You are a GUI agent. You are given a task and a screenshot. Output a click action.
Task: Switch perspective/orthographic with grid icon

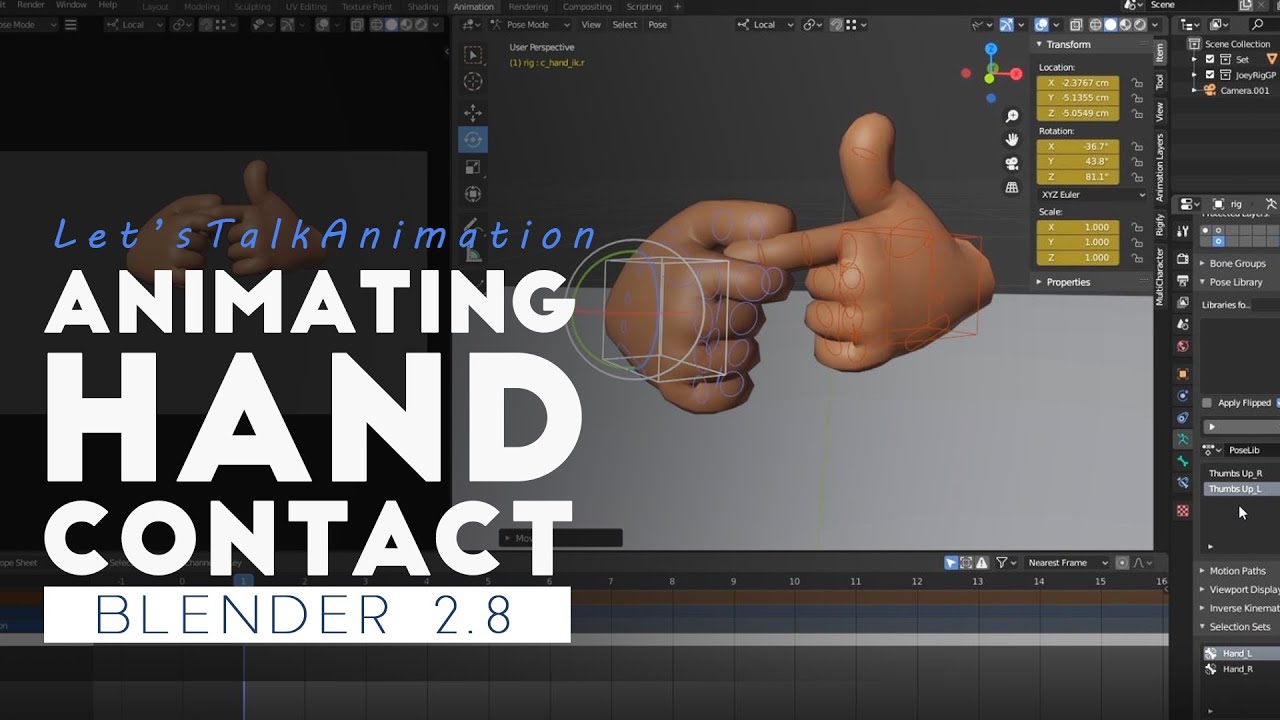click(x=1012, y=187)
